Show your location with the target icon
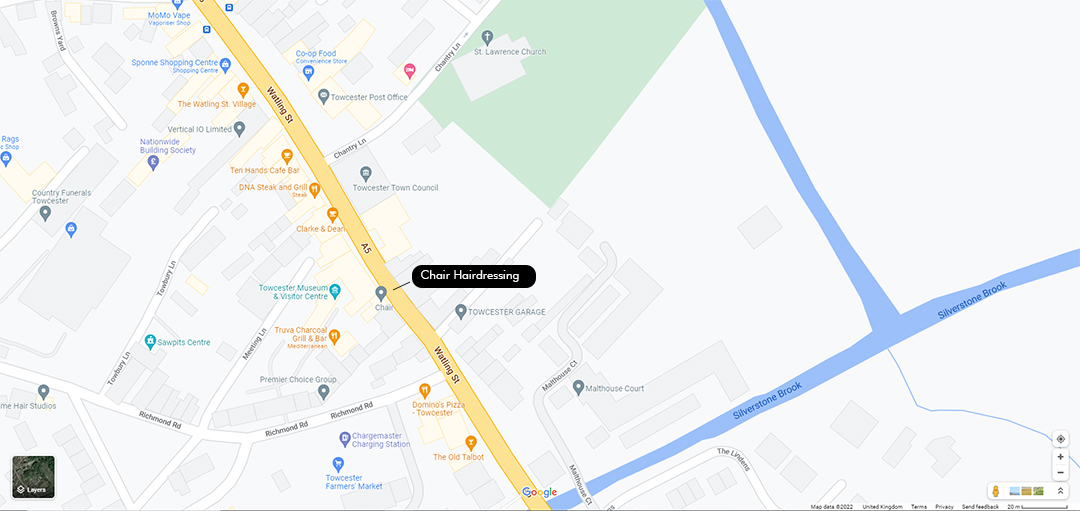This screenshot has height=511, width=1080. click(x=1060, y=439)
